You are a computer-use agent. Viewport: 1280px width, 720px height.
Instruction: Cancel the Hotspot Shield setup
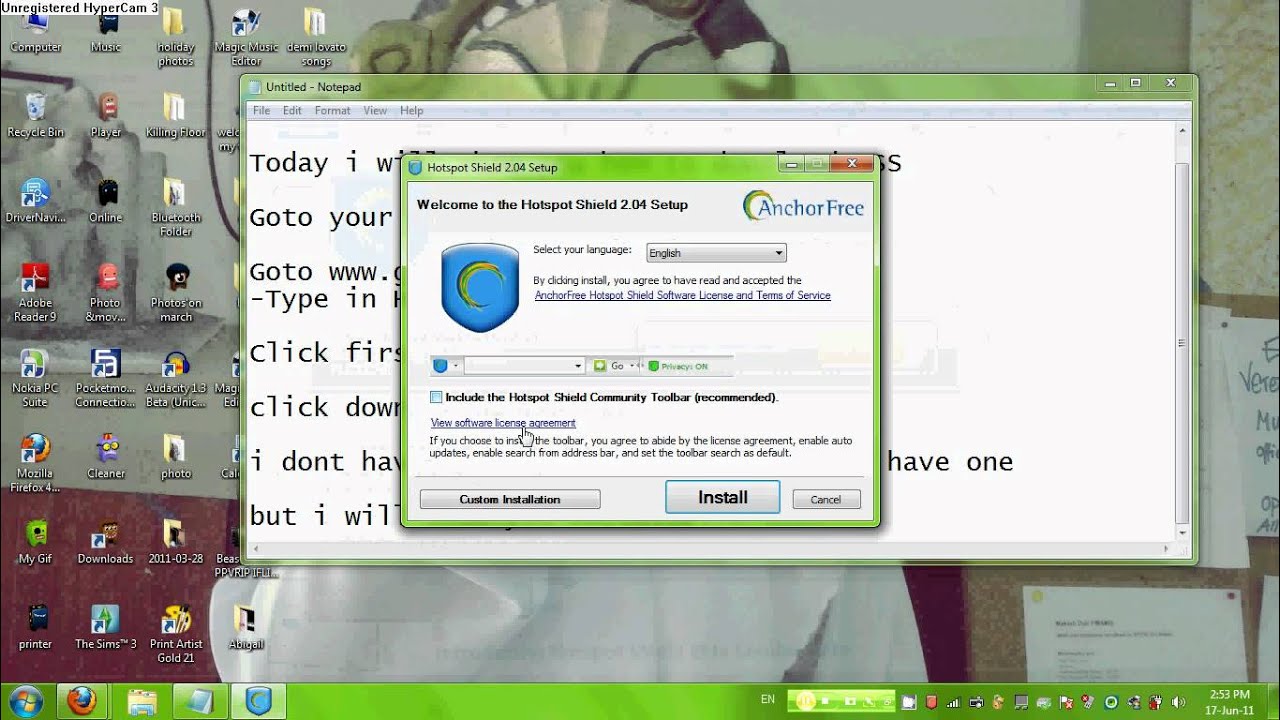(826, 499)
